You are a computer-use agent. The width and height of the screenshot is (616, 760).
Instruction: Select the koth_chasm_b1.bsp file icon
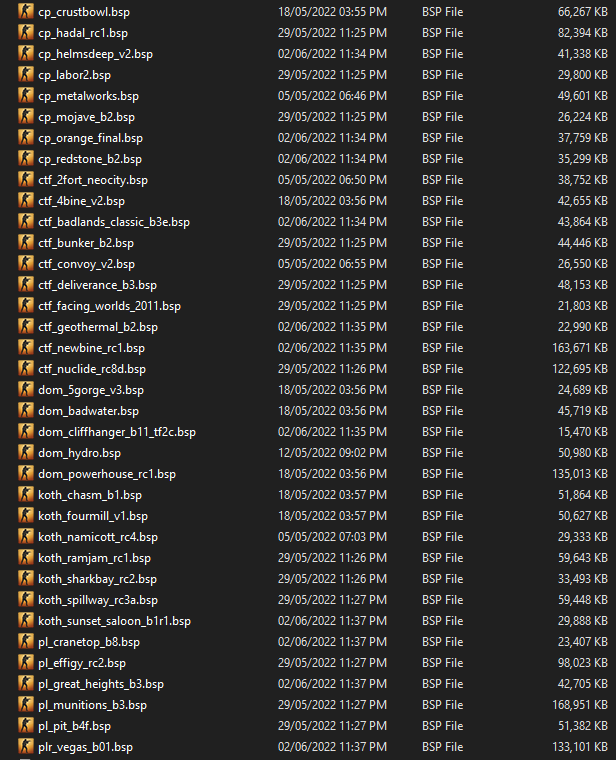(x=26, y=494)
